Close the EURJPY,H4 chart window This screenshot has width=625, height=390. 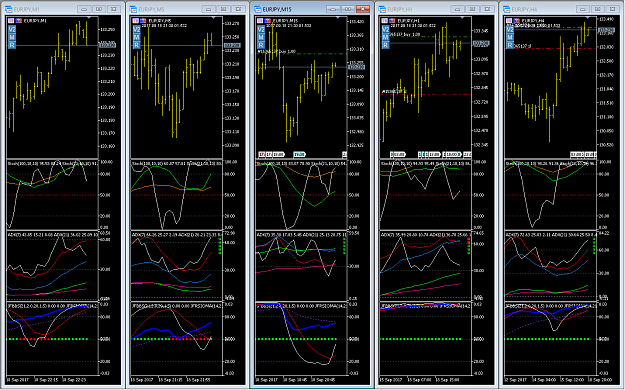[x=612, y=9]
